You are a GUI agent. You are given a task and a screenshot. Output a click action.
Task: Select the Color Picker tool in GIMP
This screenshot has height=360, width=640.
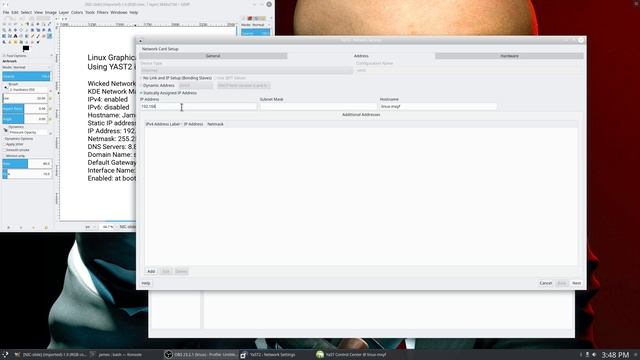(x=49, y=24)
